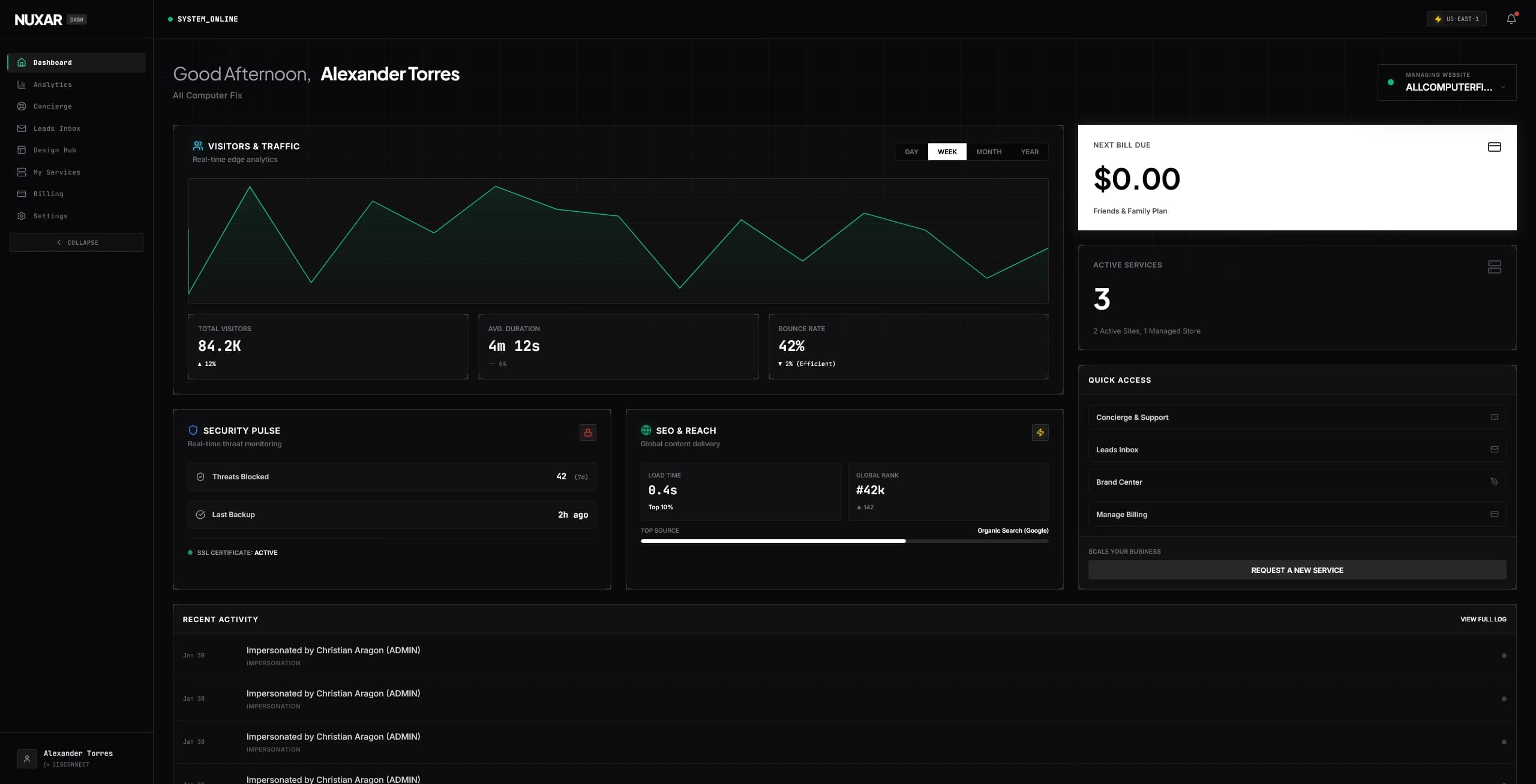
Task: Click DISCONNECT under Alexander Torres
Action: click(67, 765)
